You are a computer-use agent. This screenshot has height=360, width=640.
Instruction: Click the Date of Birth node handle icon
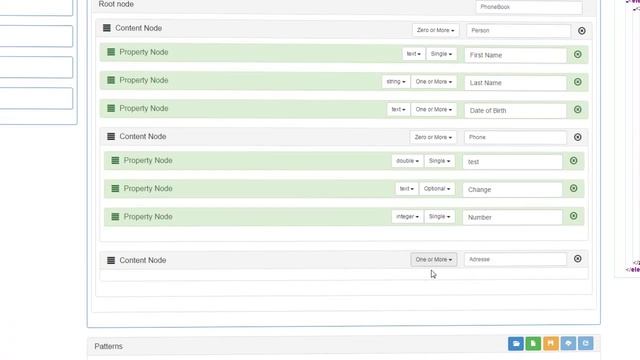pos(111,108)
